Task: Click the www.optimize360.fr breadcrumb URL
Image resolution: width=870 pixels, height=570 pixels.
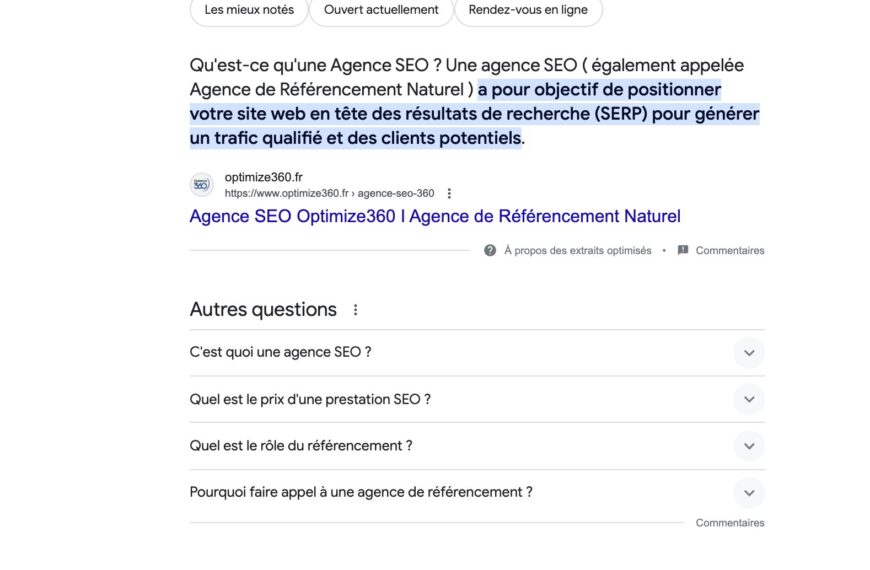Action: [x=329, y=194]
